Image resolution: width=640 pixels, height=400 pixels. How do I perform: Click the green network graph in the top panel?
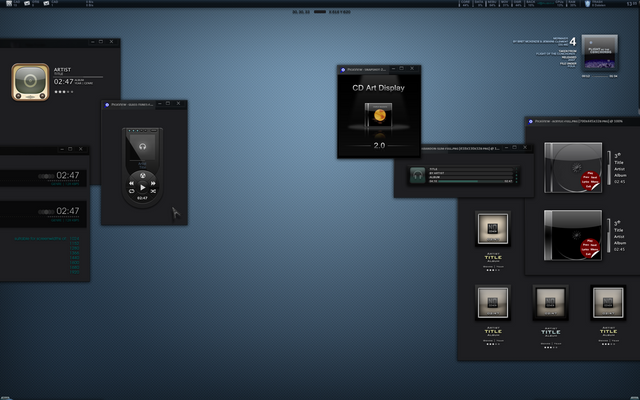tap(545, 3)
